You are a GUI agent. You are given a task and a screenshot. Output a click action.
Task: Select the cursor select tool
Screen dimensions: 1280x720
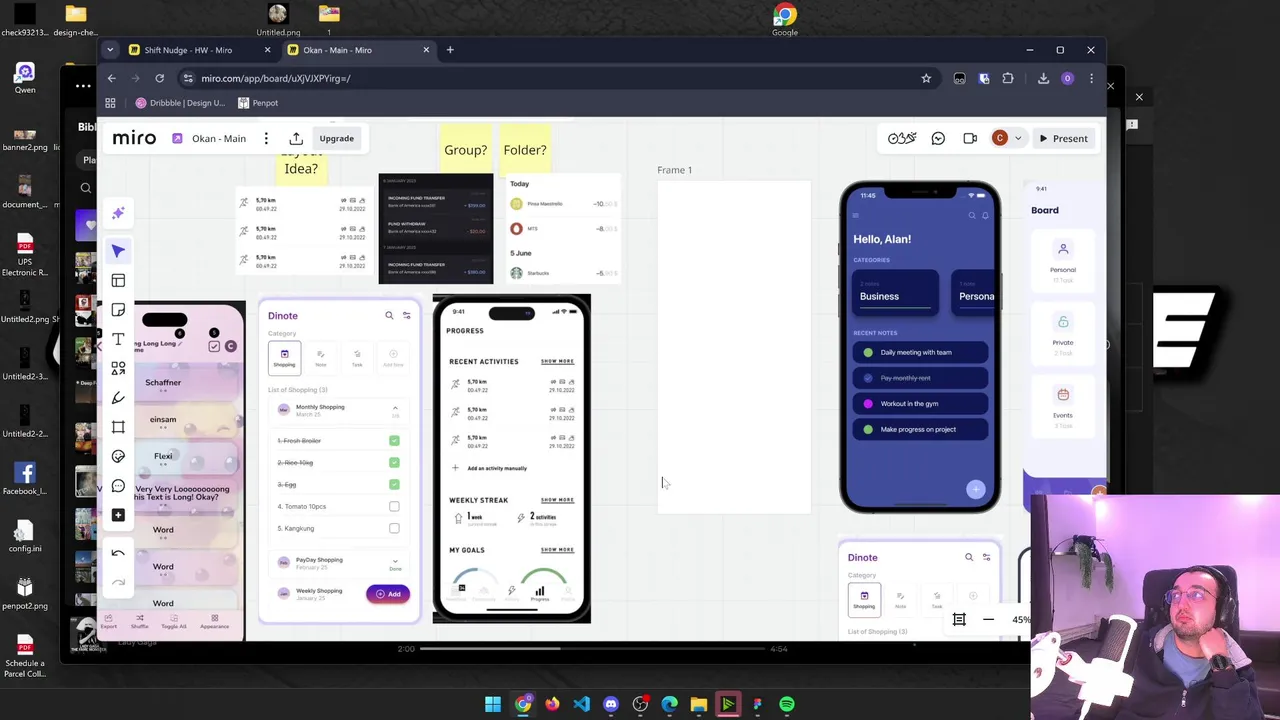[118, 251]
